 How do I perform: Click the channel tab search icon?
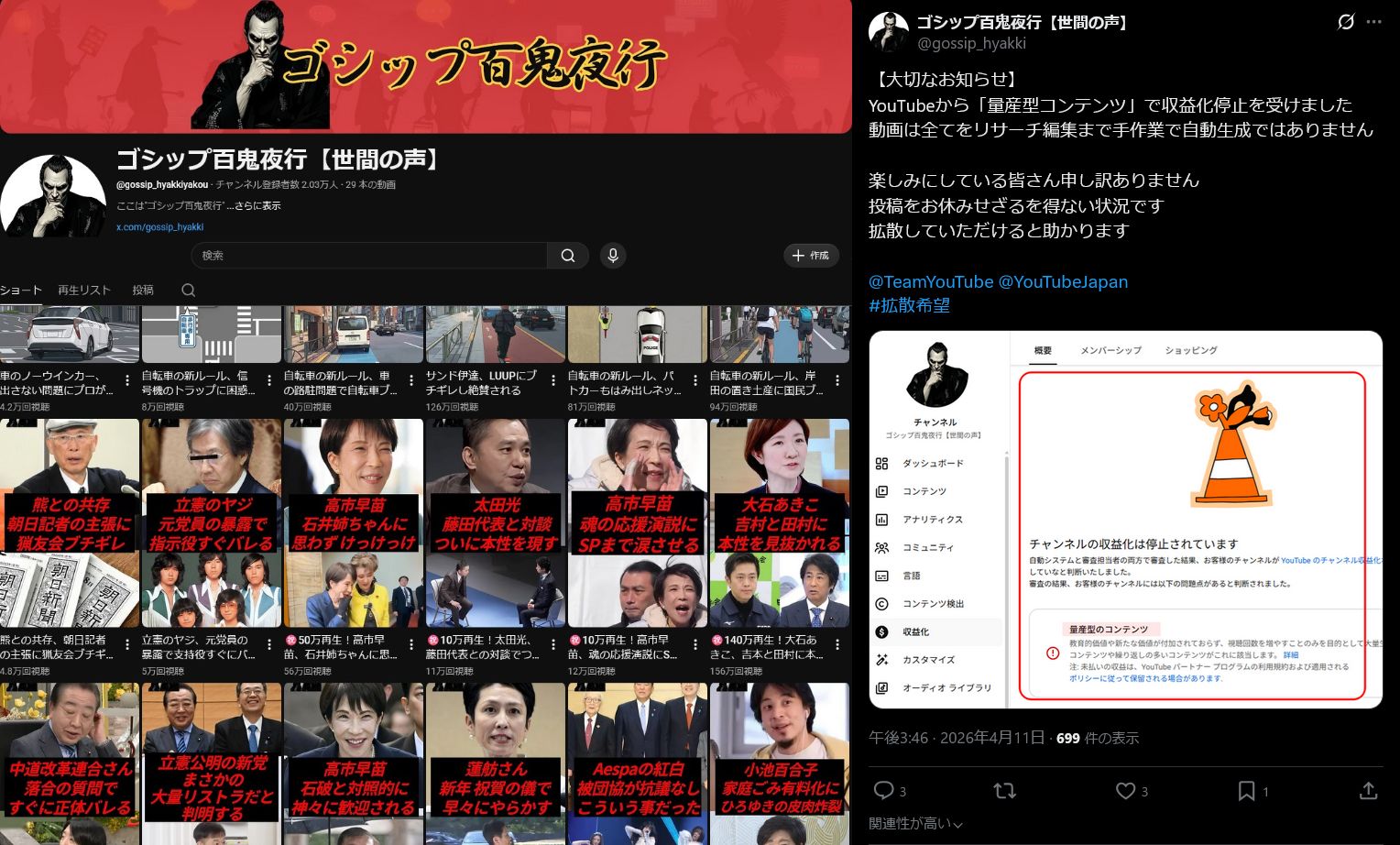pyautogui.click(x=189, y=291)
